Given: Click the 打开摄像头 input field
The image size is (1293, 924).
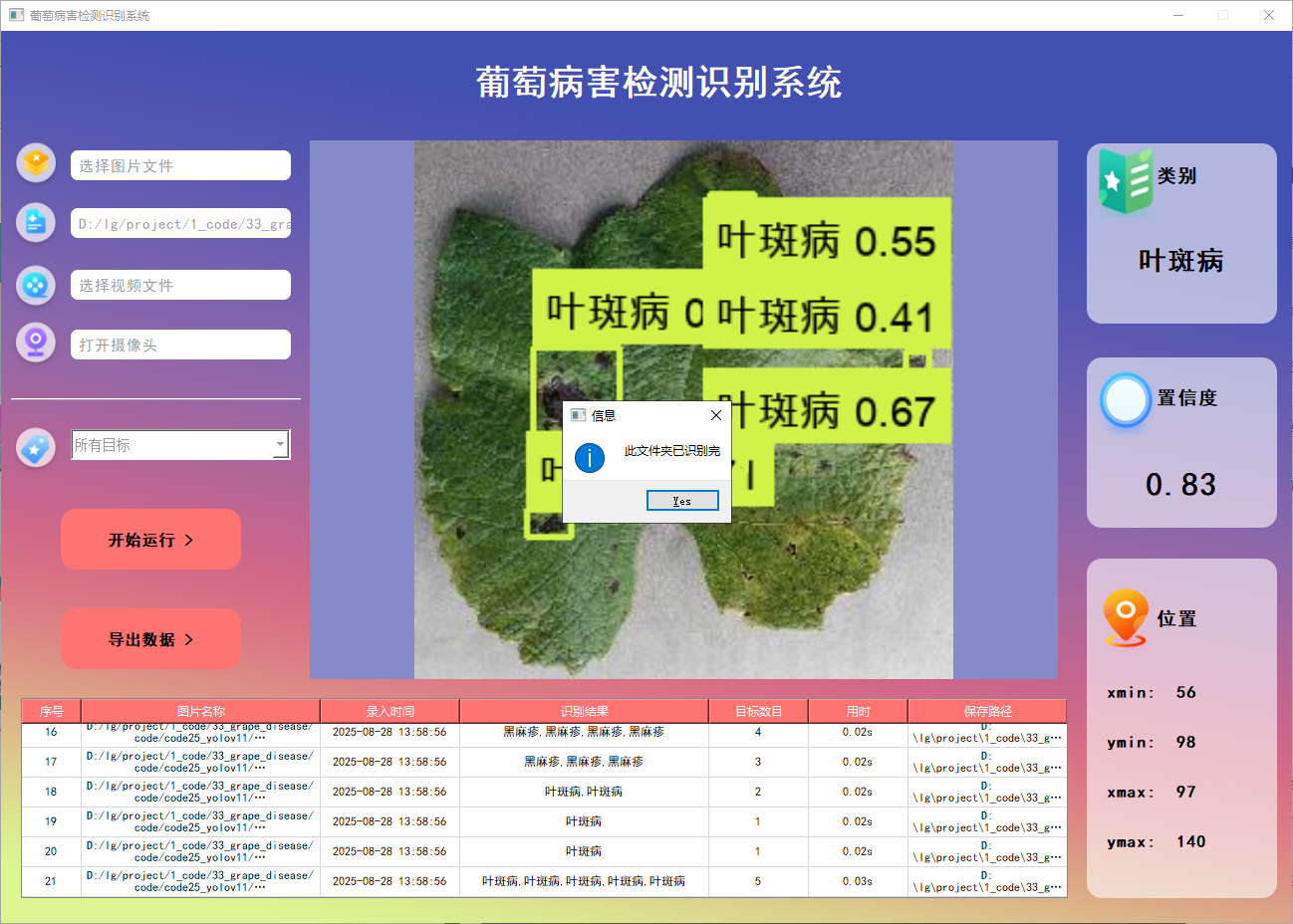Looking at the screenshot, I should click(180, 345).
